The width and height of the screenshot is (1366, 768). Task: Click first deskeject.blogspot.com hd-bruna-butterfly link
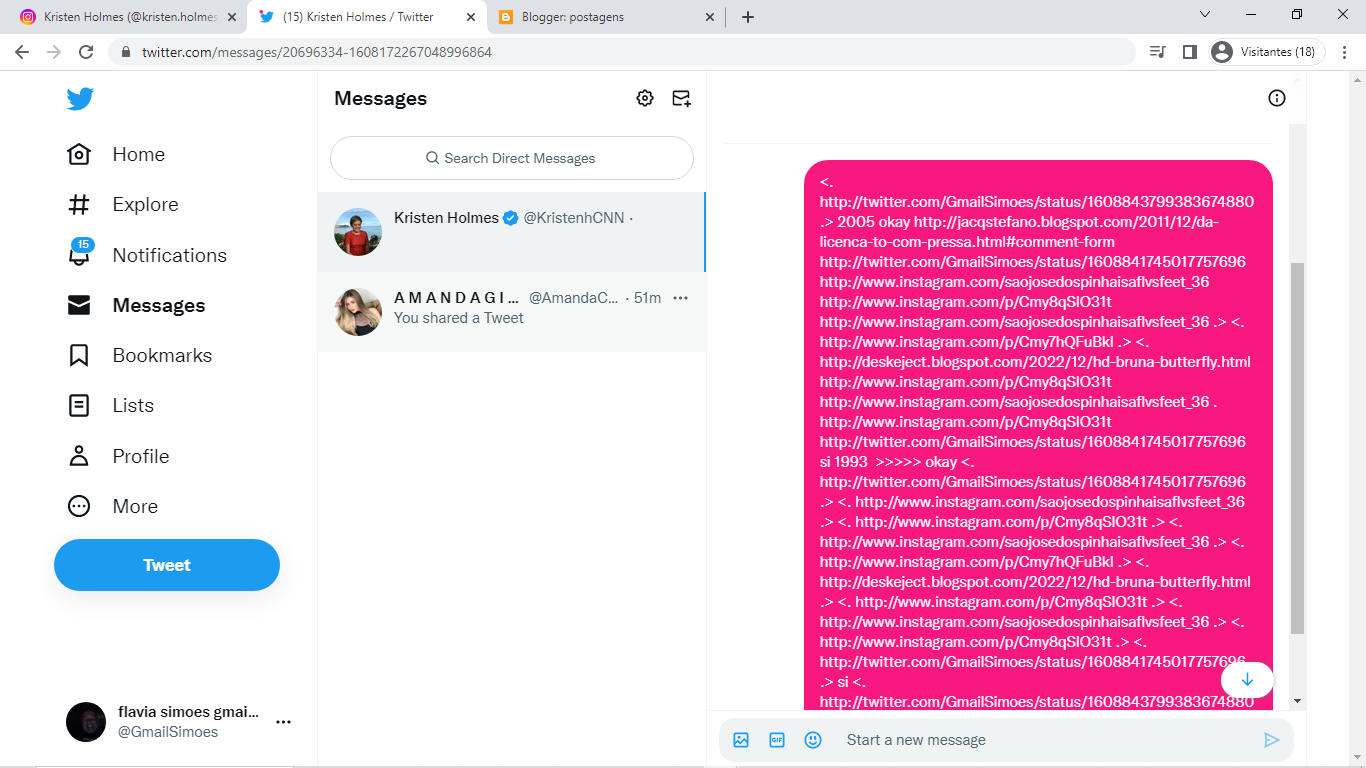click(1035, 362)
